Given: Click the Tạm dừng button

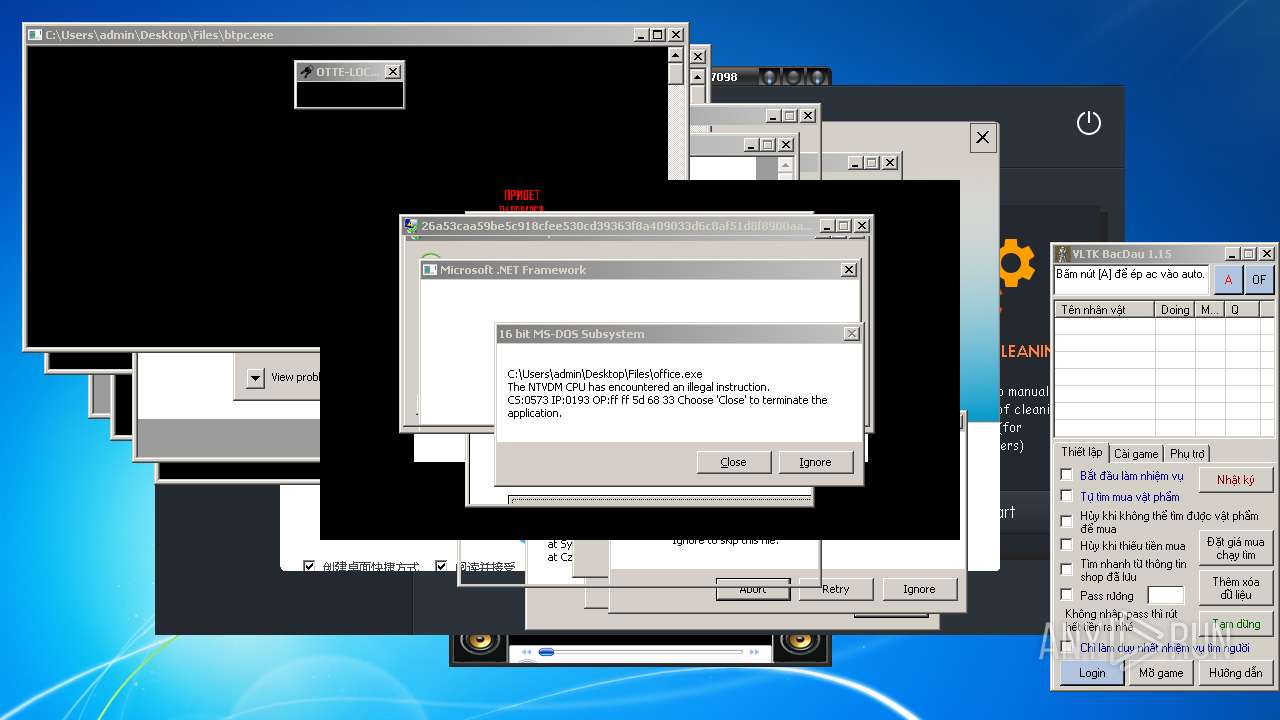Looking at the screenshot, I should [1236, 624].
